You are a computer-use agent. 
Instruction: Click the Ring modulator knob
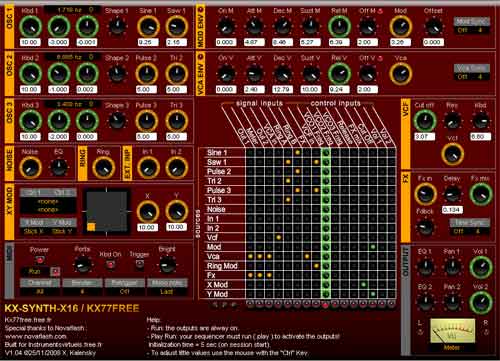pos(103,168)
